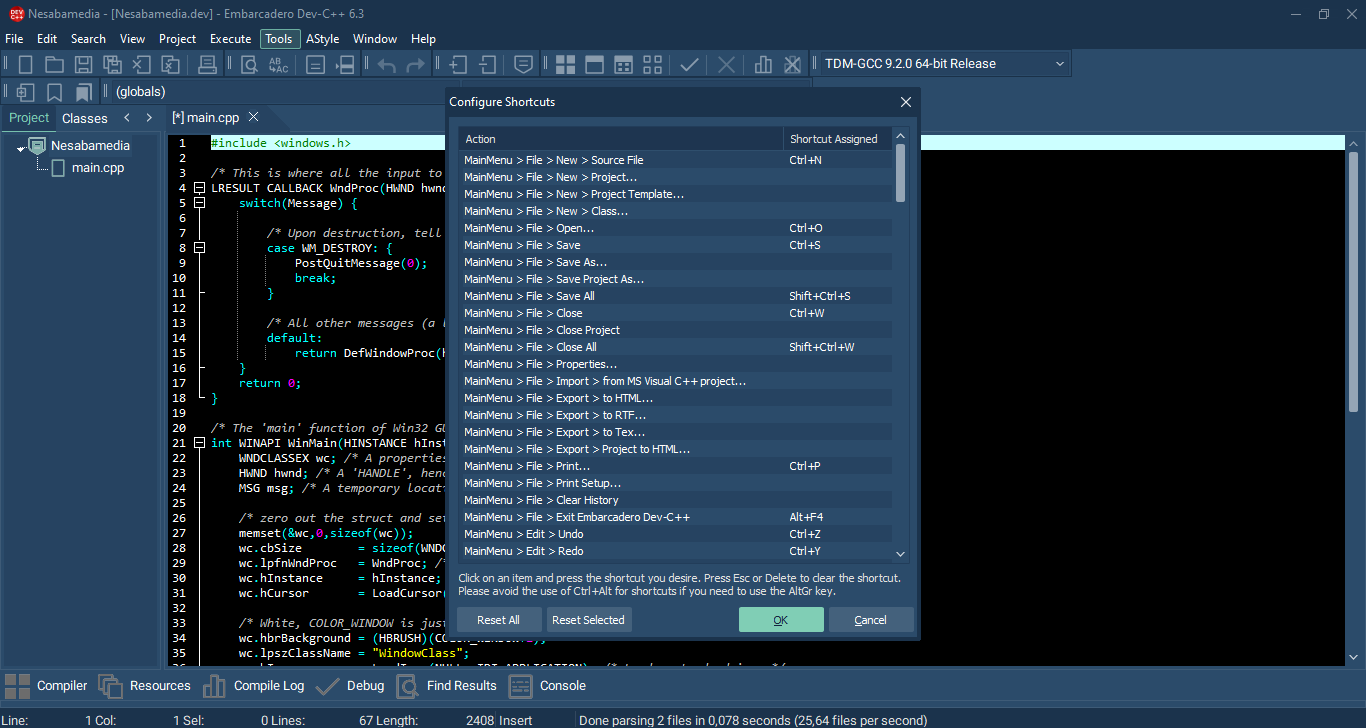Toggle the switch block fold on line 5
The width and height of the screenshot is (1366, 728).
click(x=200, y=203)
